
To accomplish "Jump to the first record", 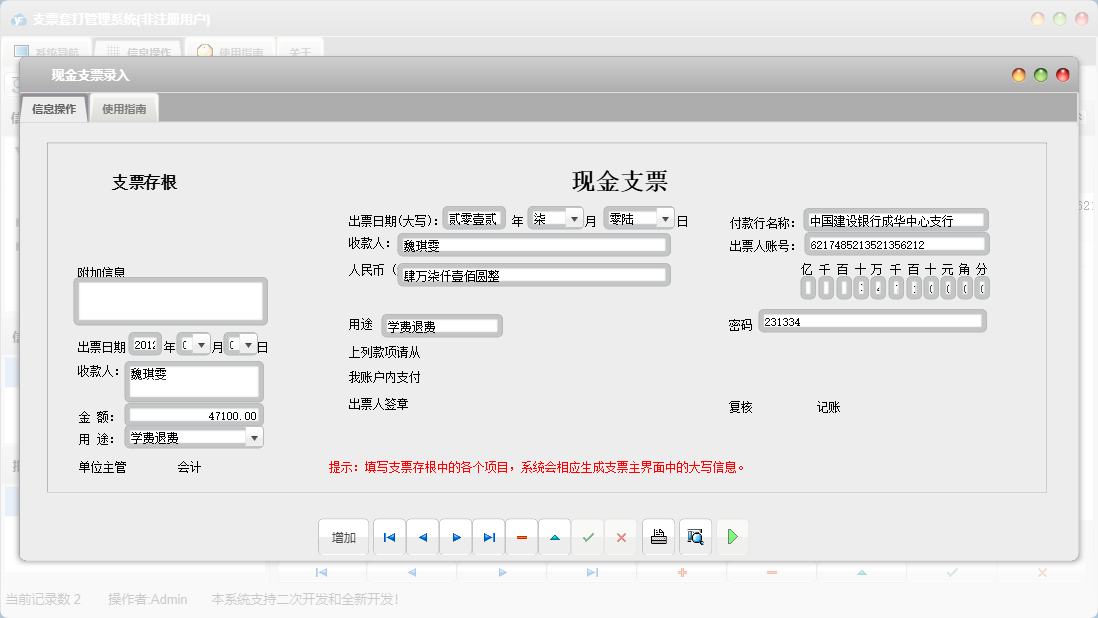I will 389,537.
